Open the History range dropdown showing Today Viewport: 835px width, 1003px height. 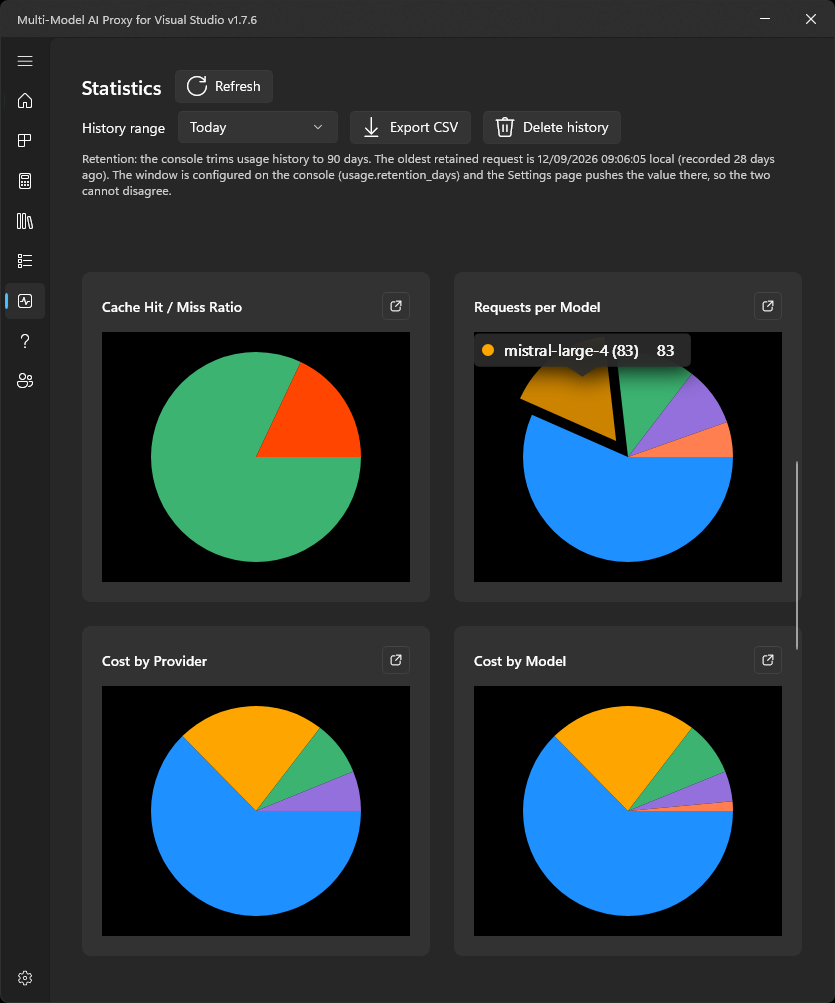(257, 127)
